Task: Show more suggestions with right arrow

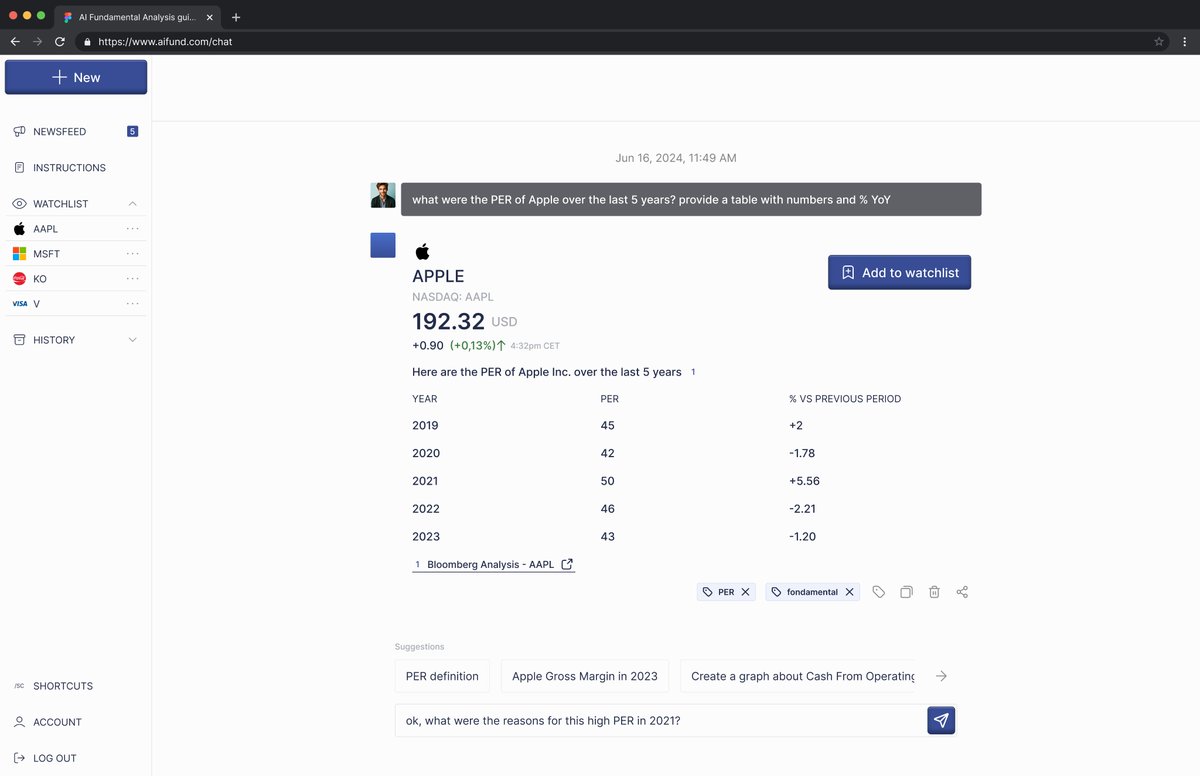Action: tap(941, 676)
